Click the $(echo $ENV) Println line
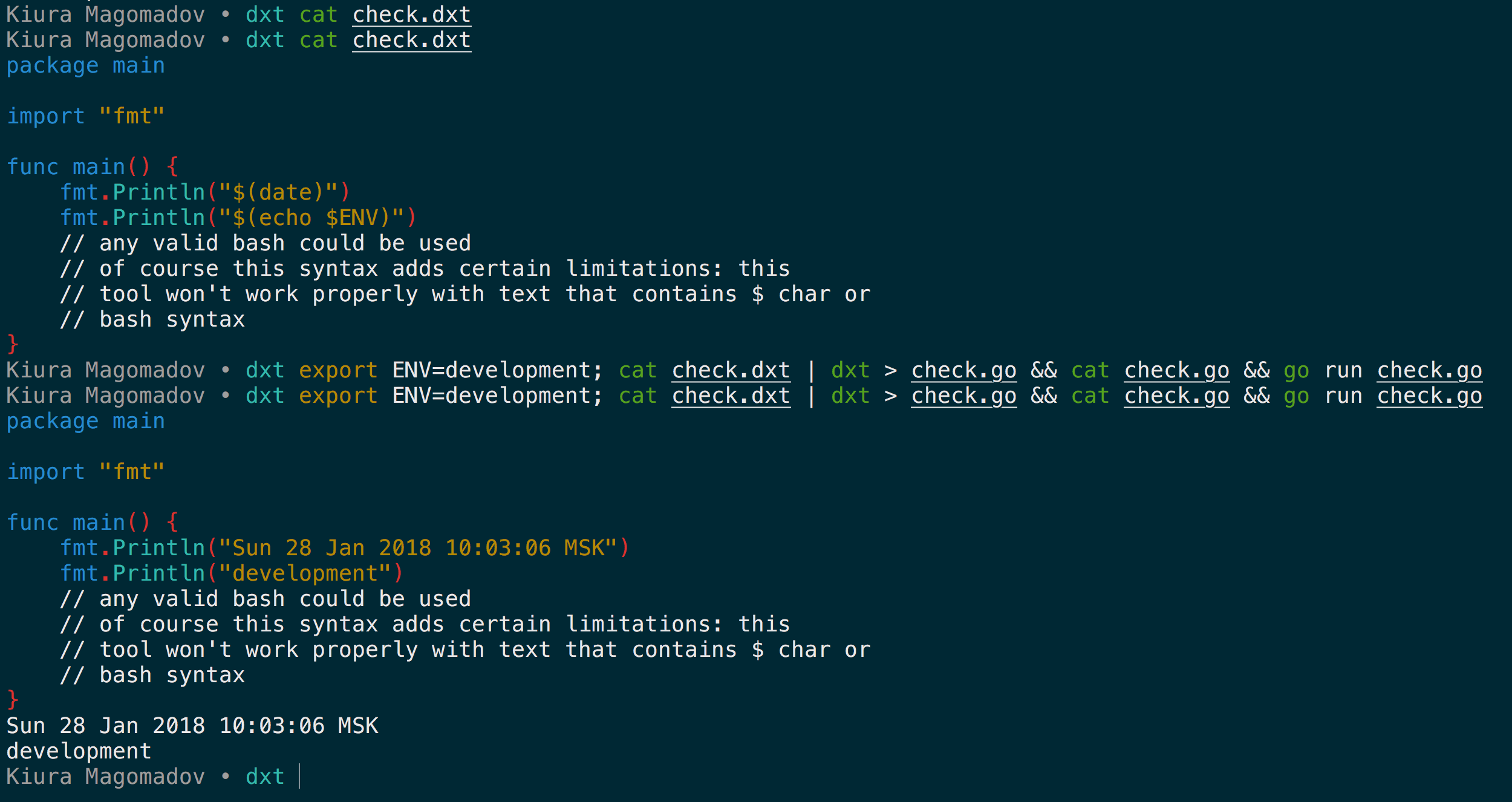The height and width of the screenshot is (802, 1512). coord(238,218)
